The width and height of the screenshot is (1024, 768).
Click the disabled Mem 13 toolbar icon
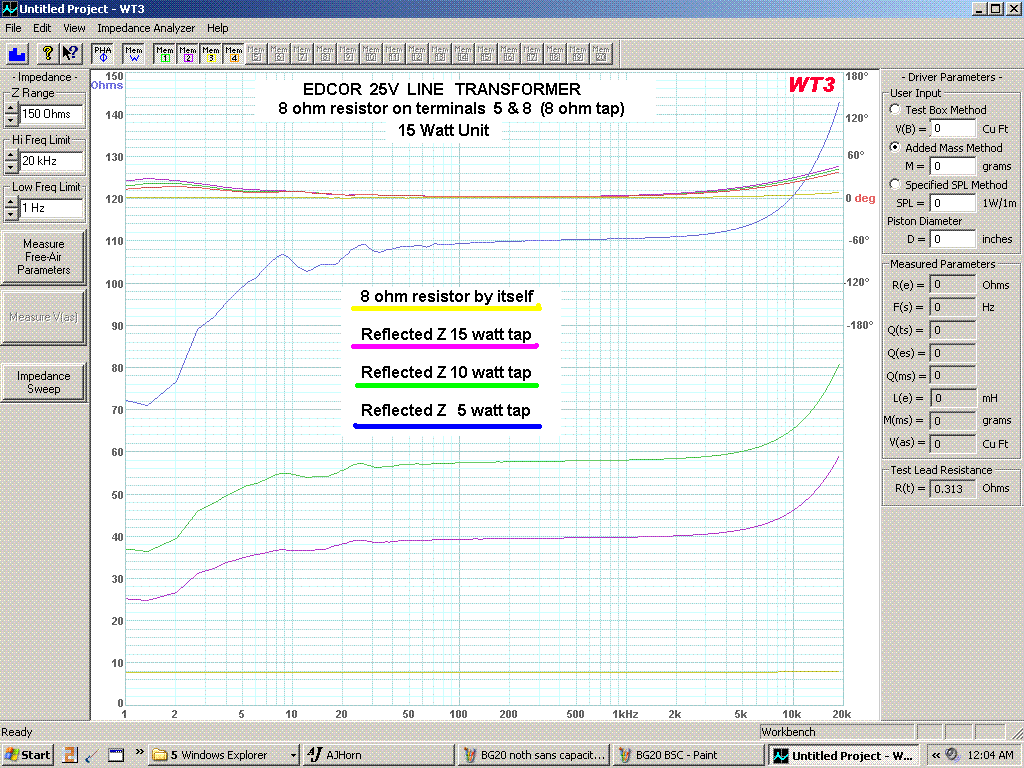tap(440, 54)
